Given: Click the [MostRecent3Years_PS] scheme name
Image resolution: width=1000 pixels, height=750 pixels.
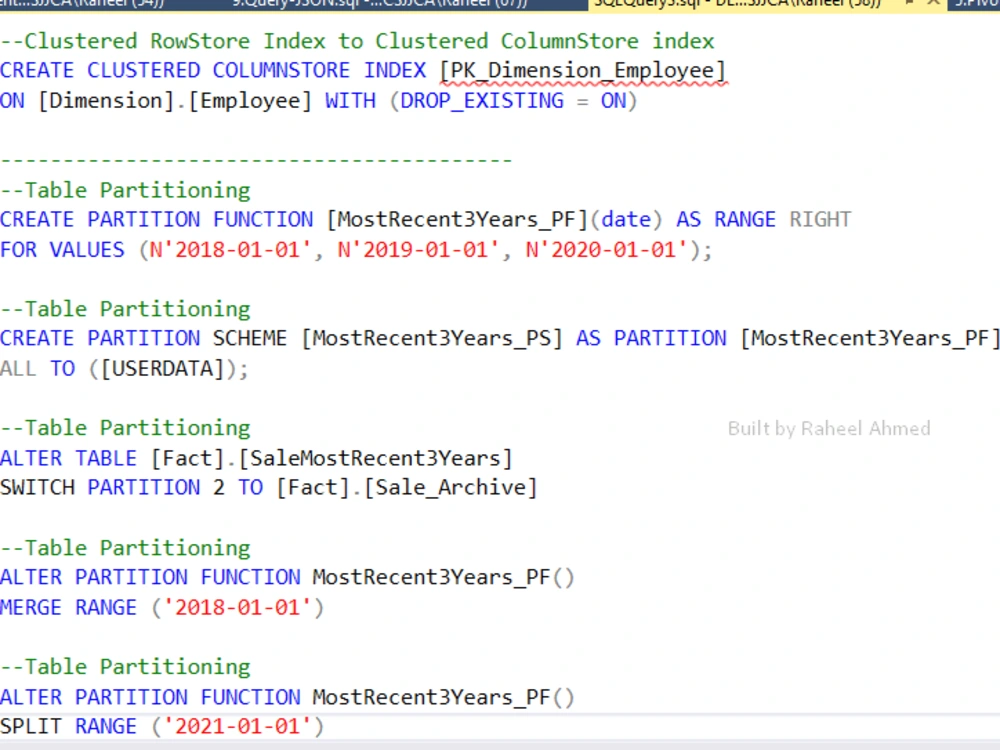Looking at the screenshot, I should [x=432, y=339].
